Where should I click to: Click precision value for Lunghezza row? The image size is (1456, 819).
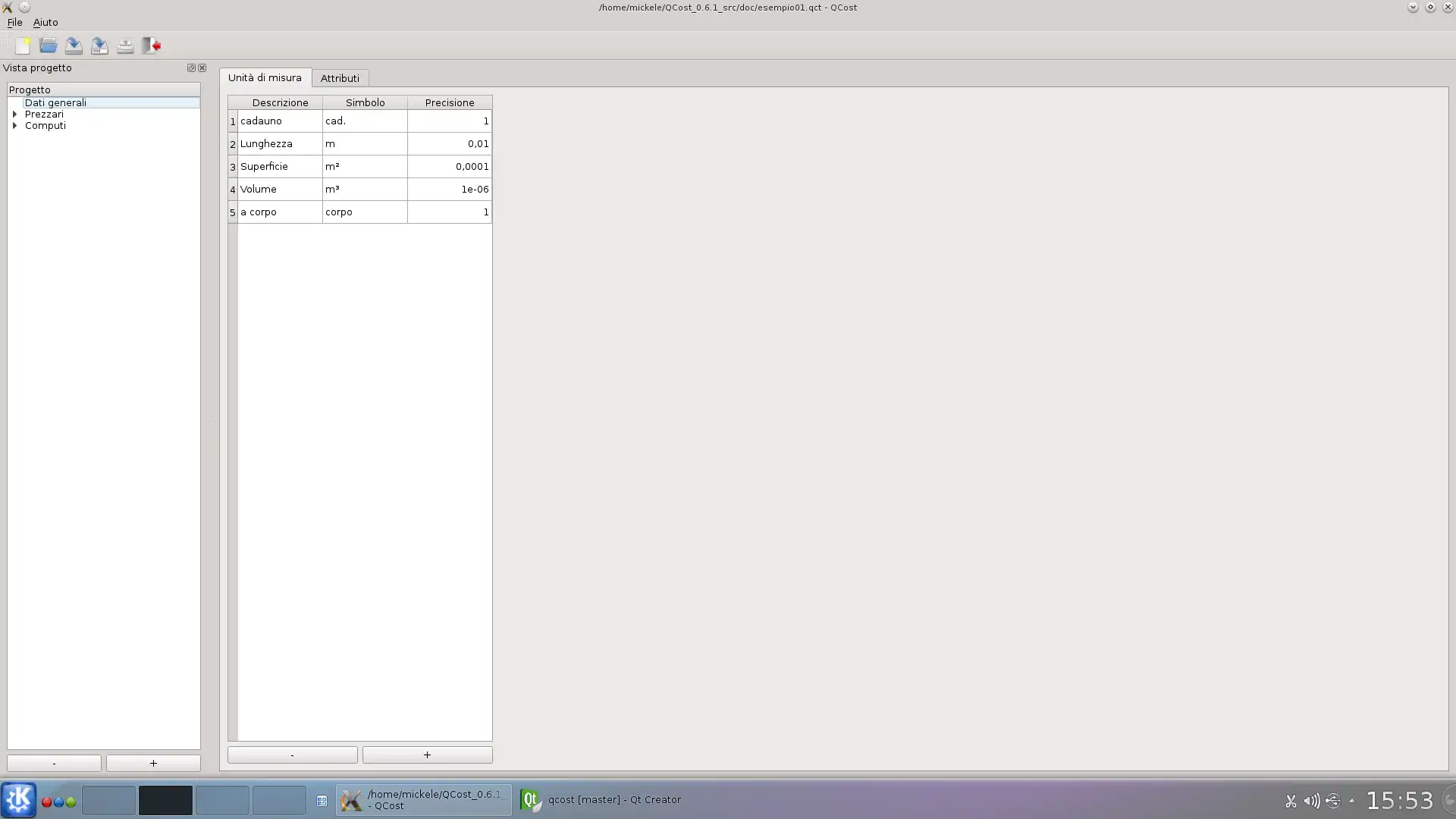449,143
